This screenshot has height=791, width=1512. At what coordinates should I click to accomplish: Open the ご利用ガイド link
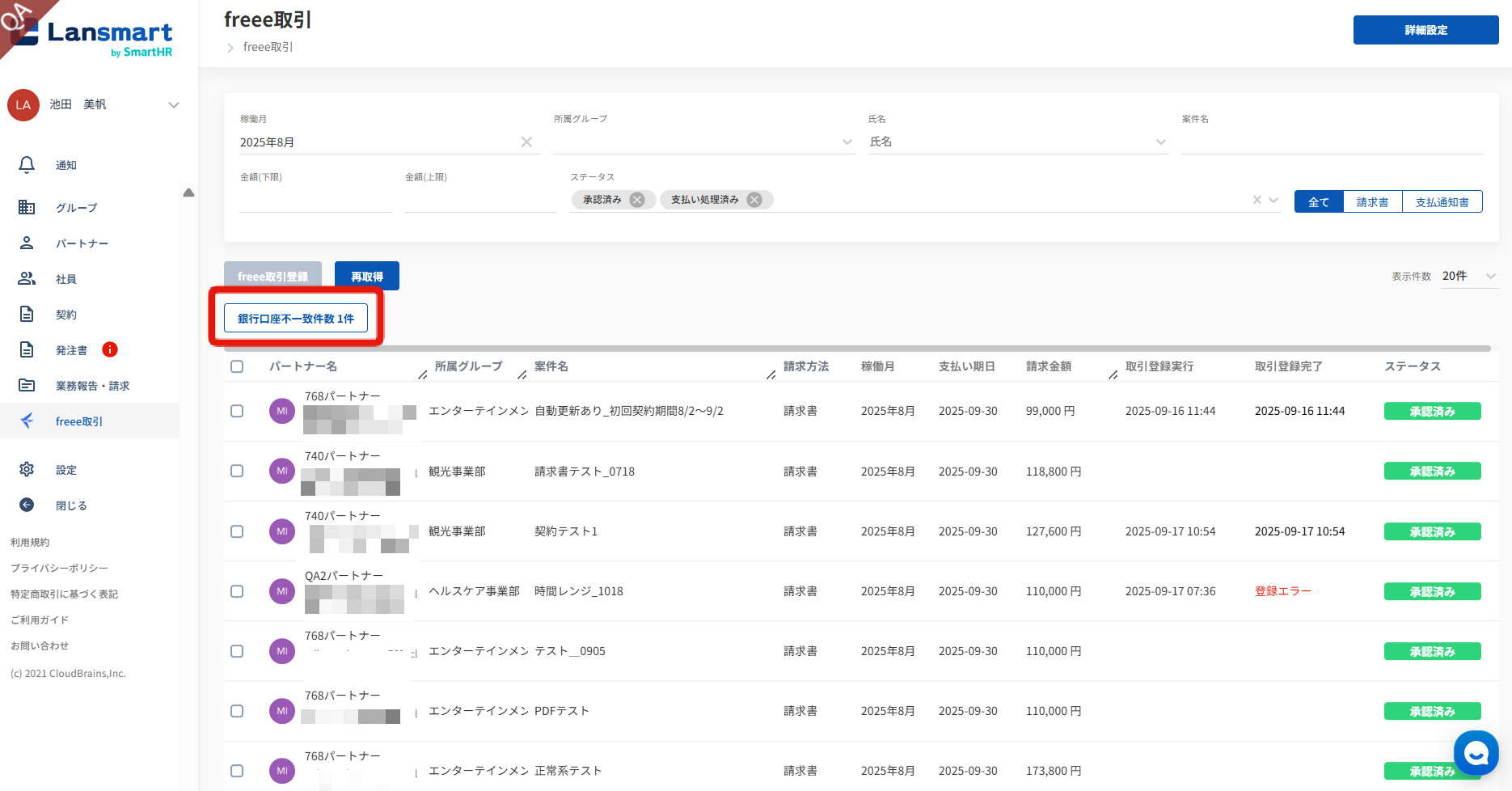click(40, 620)
